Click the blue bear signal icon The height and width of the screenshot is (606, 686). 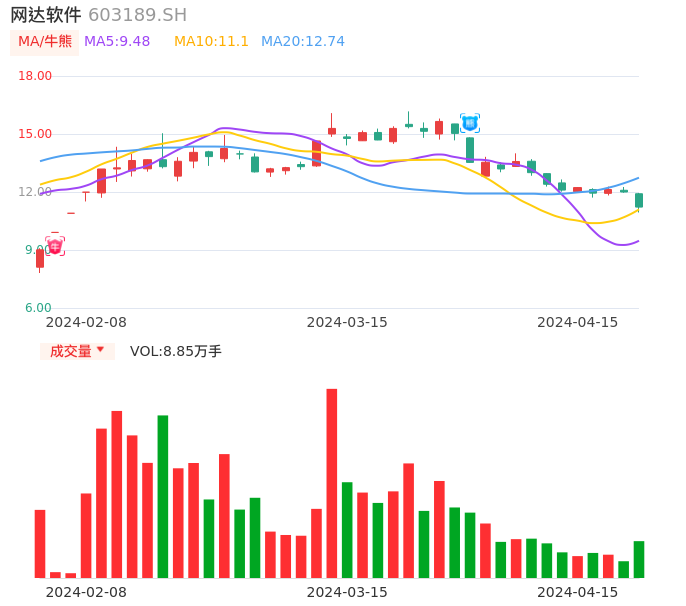470,123
